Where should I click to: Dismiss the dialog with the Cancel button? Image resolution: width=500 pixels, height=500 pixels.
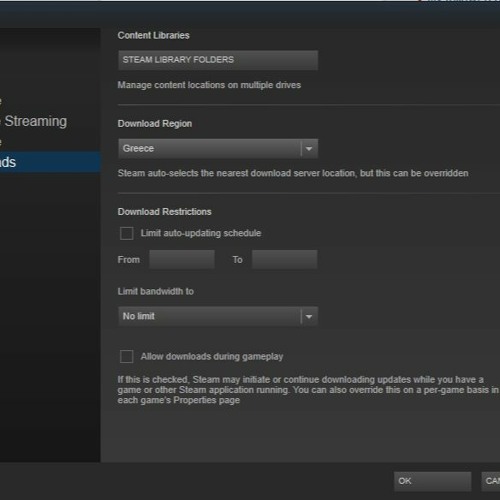click(491, 481)
